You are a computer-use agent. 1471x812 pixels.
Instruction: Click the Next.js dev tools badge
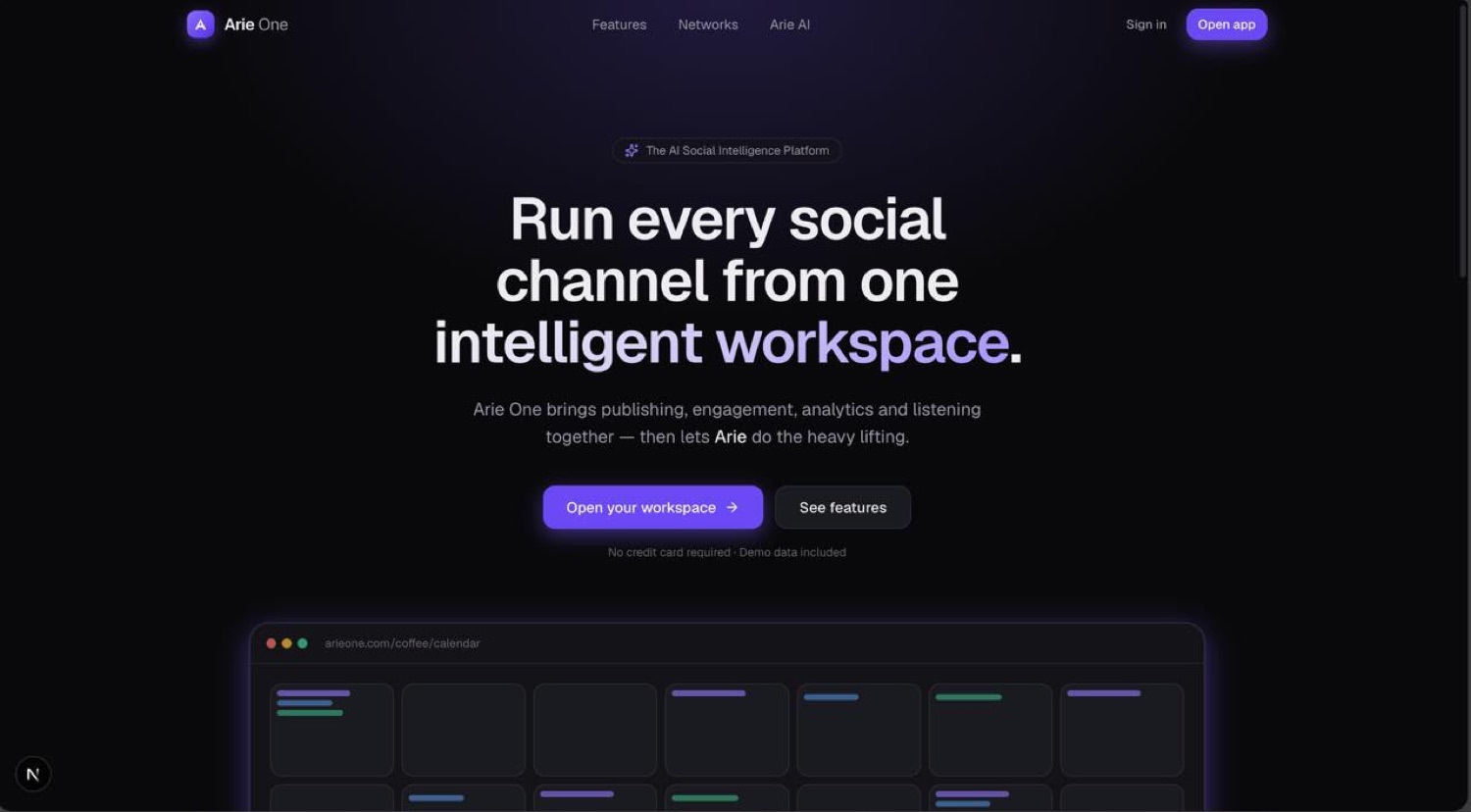click(x=32, y=774)
